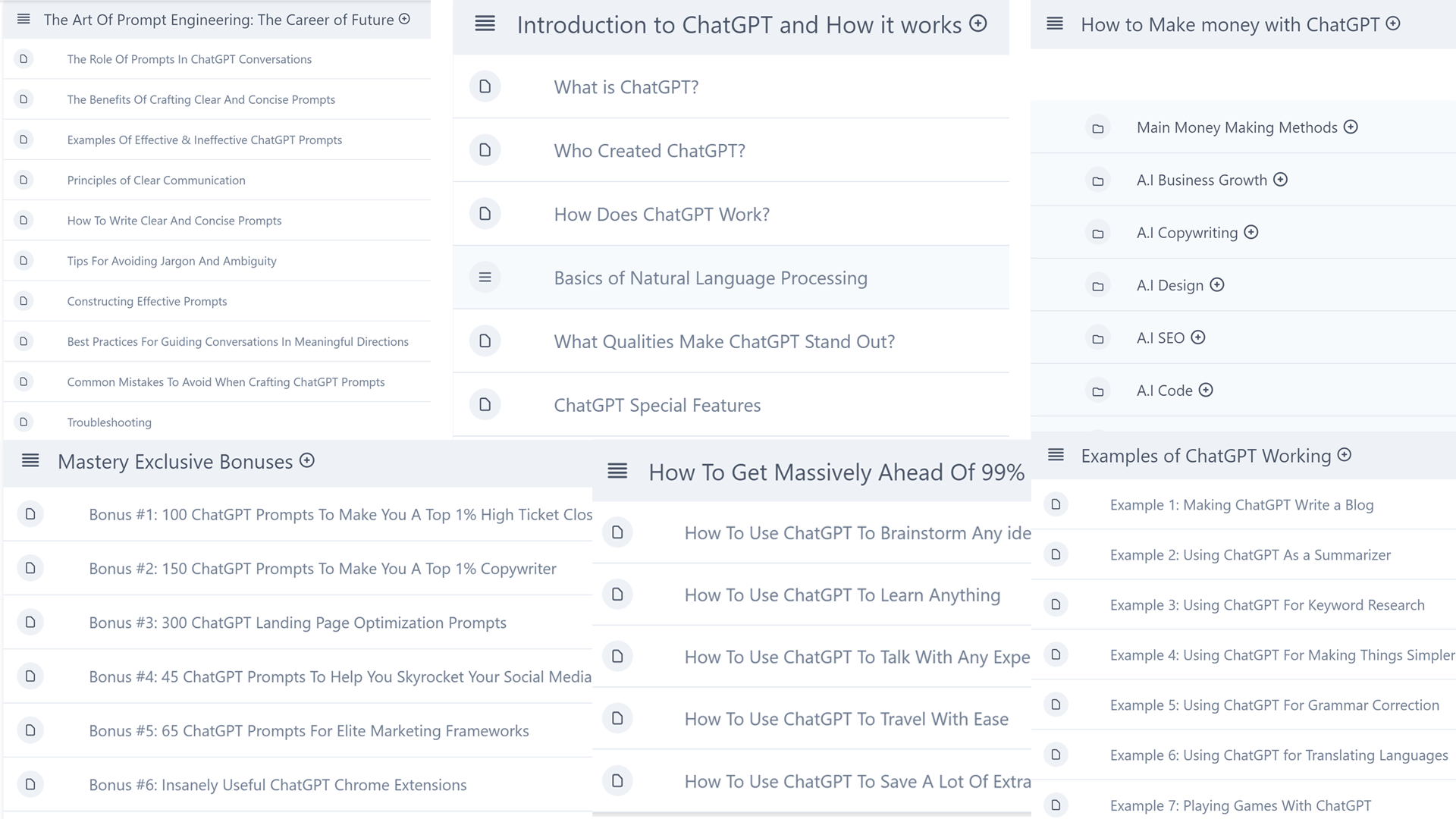The image size is (1456, 819).
Task: Open 'The Role Of Prompts In ChatGPT Conversations'
Action: (190, 59)
